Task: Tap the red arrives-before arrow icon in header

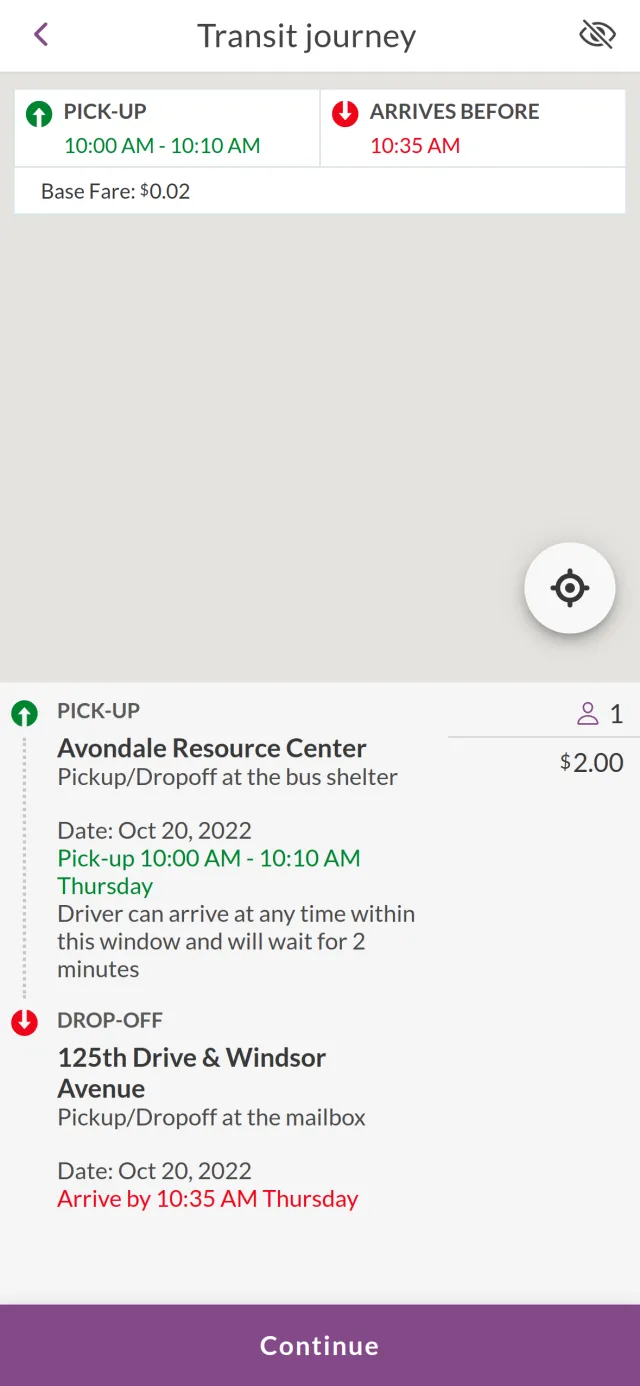Action: (x=345, y=114)
